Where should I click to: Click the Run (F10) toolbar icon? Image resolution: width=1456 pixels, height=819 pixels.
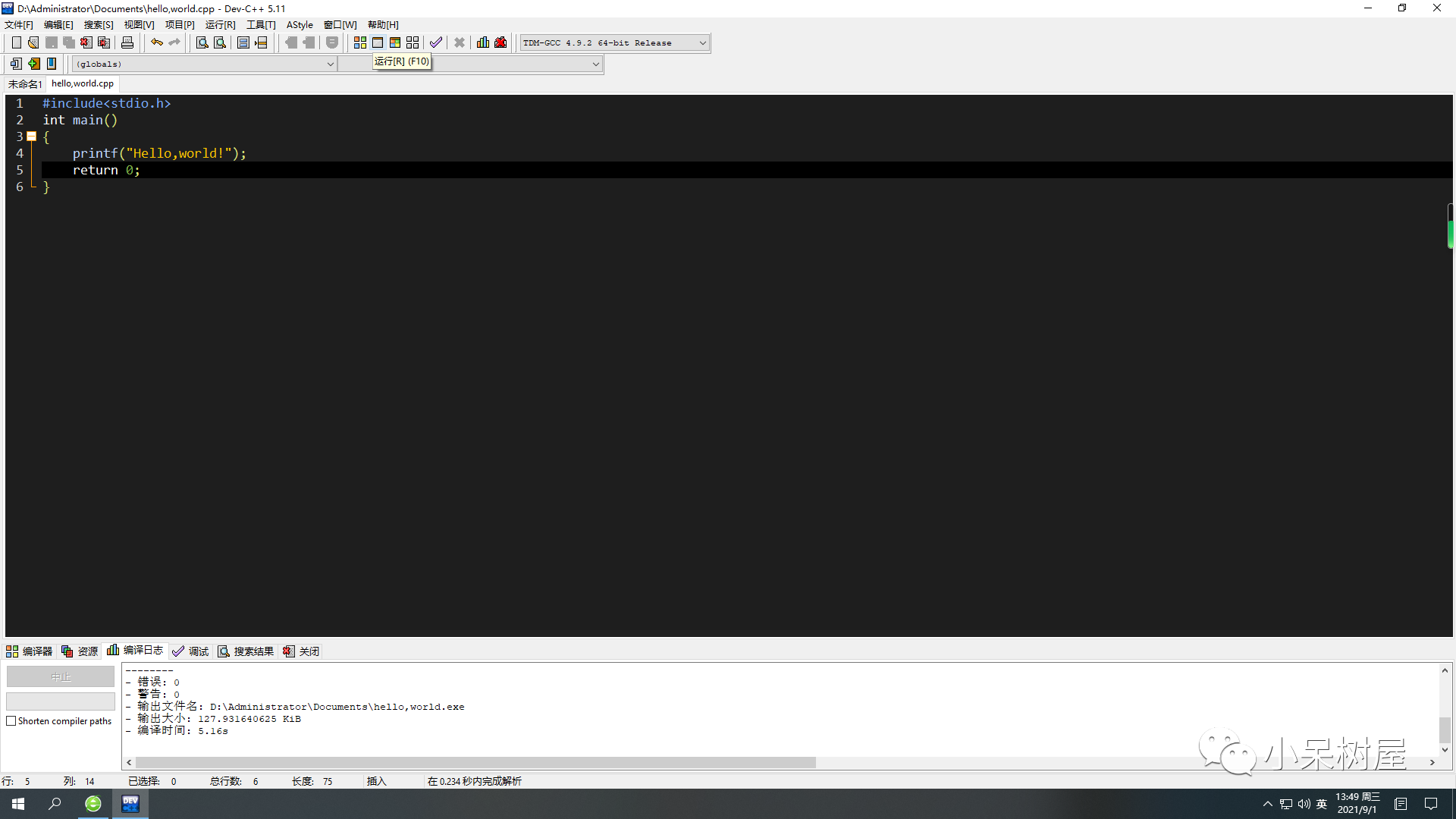tap(378, 42)
